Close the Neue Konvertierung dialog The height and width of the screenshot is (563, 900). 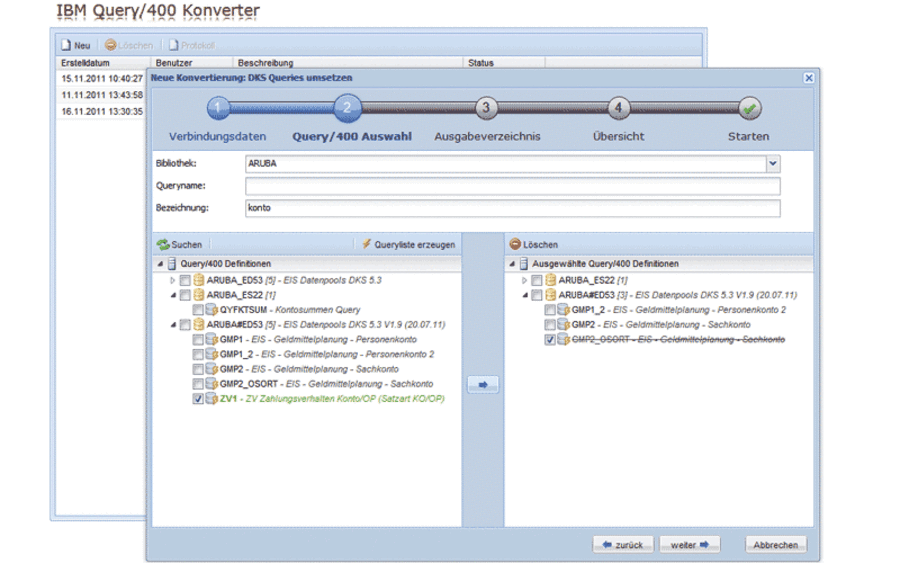point(809,78)
